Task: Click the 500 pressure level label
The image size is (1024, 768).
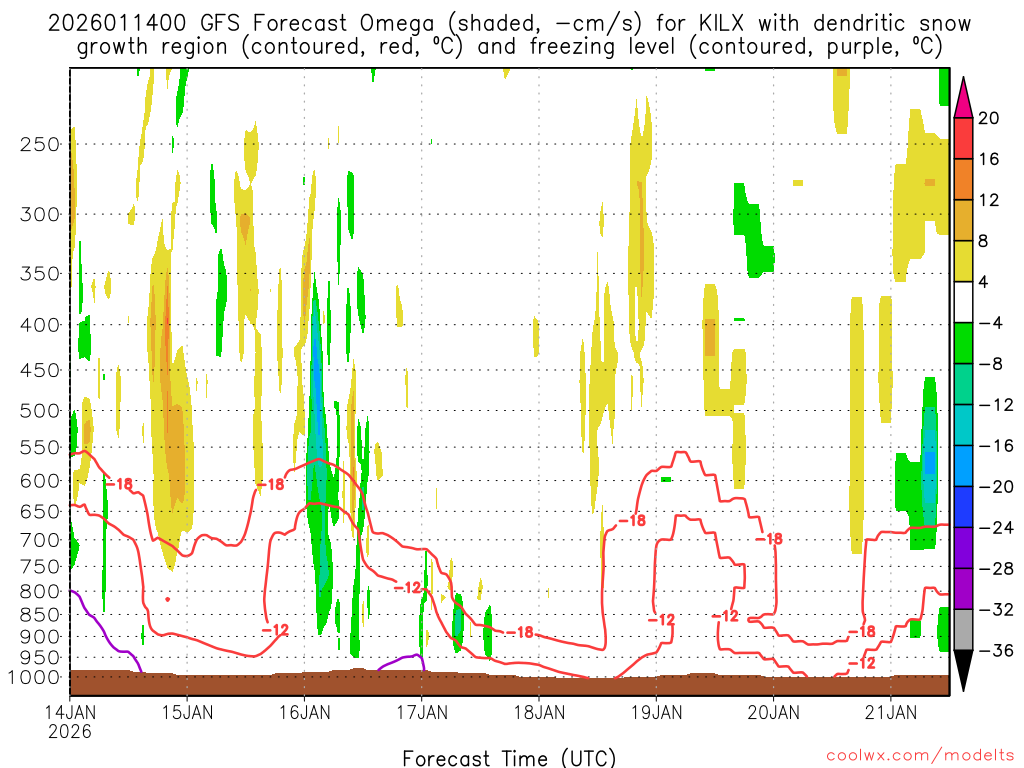Action: point(40,411)
